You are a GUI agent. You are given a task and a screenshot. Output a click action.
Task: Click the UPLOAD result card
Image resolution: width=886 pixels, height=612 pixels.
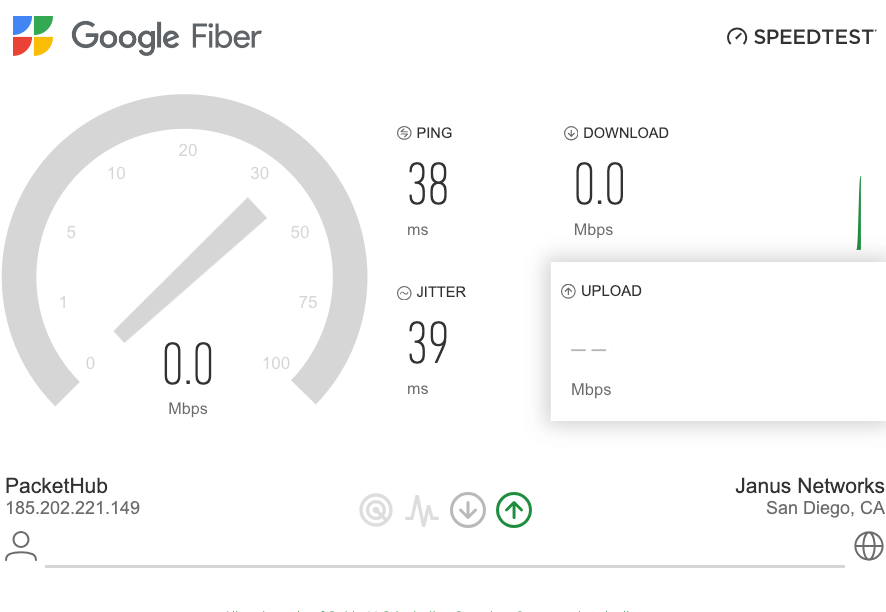[x=718, y=341]
